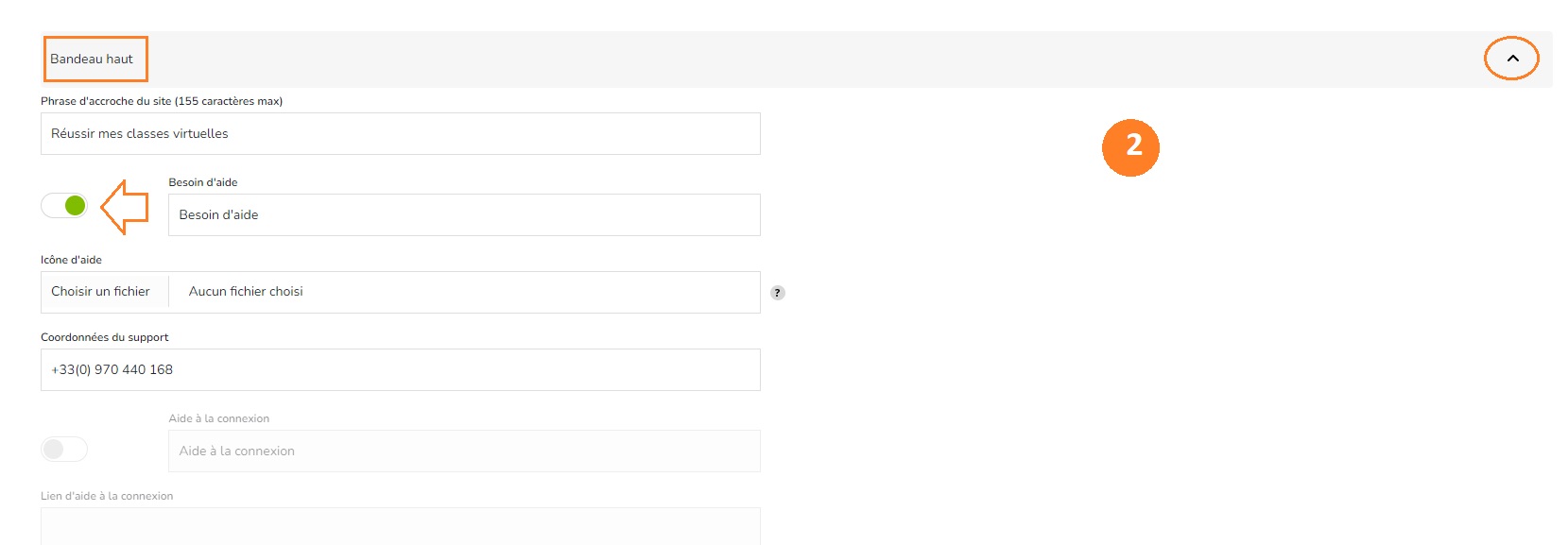1568x545 pixels.
Task: Click Choisir un fichier button
Action: (100, 292)
